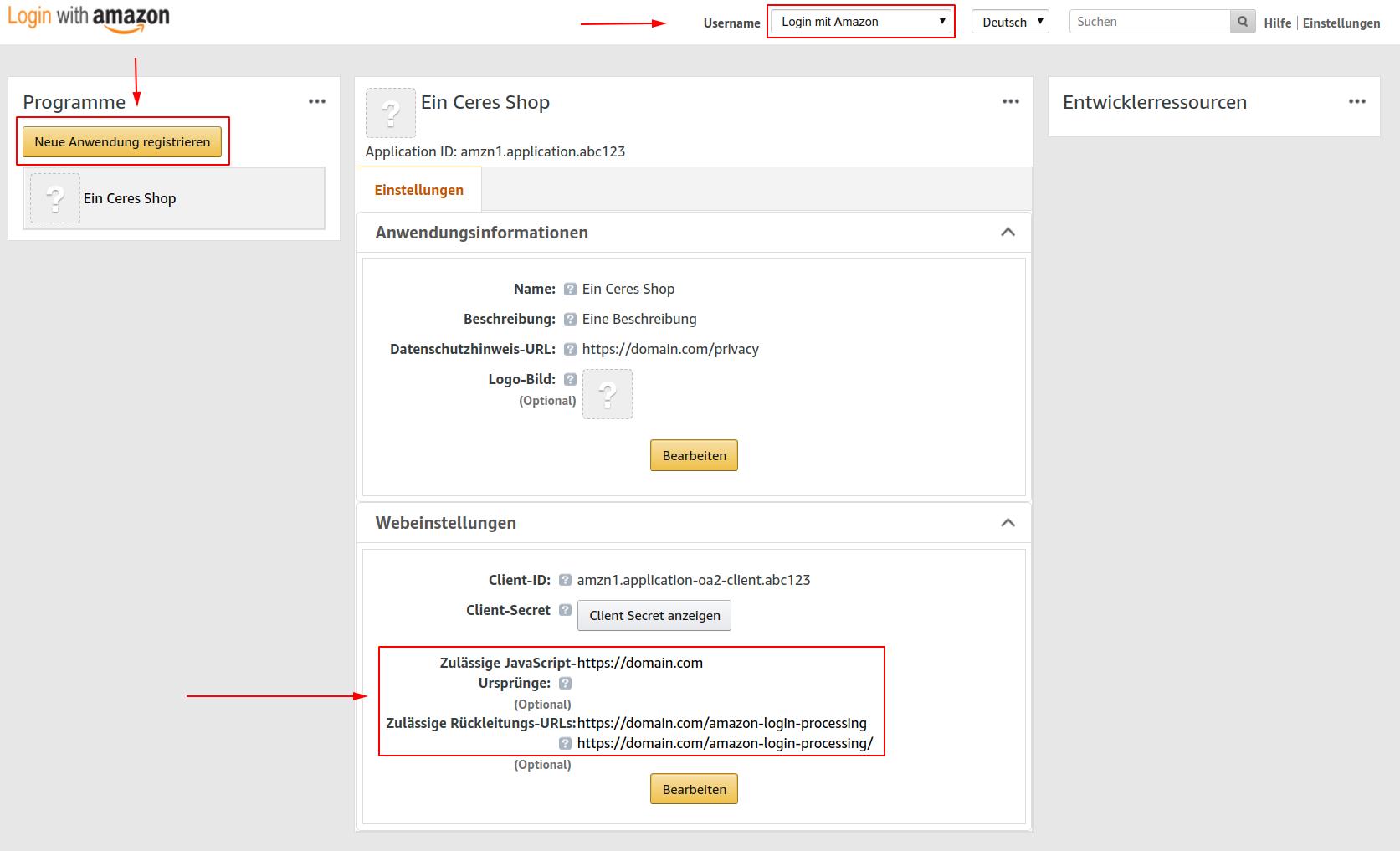The image size is (1400, 851).
Task: Click the search magnifier icon
Action: point(1243,22)
